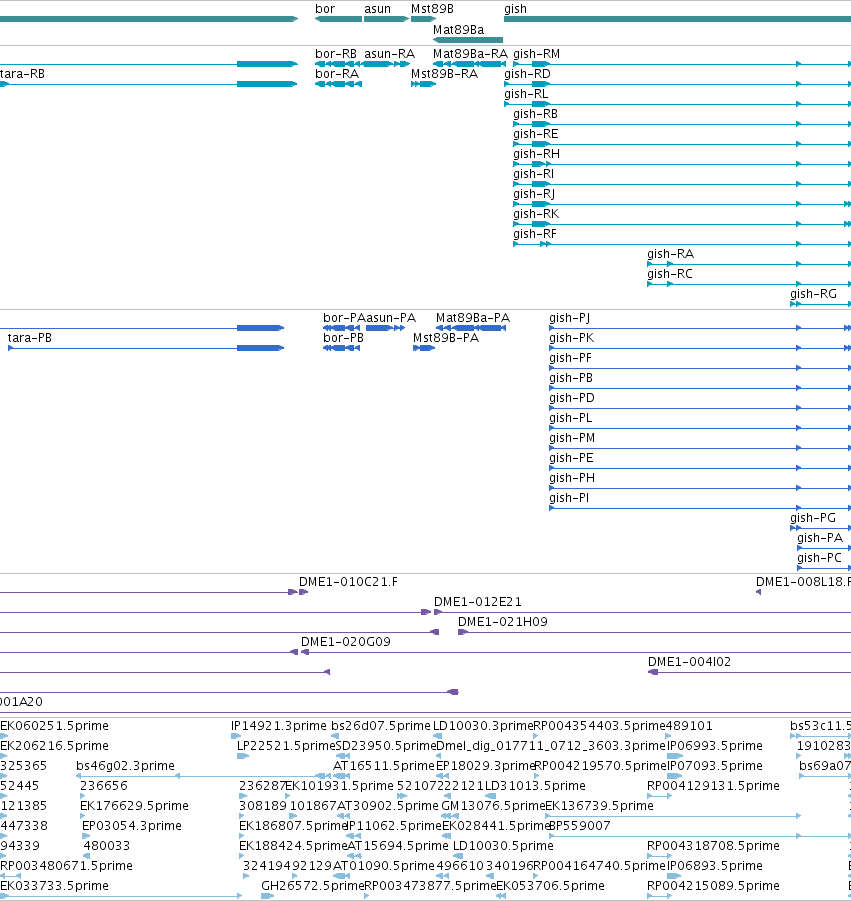Select the gish-RF transcript label
This screenshot has width=851, height=901.
coord(534,234)
